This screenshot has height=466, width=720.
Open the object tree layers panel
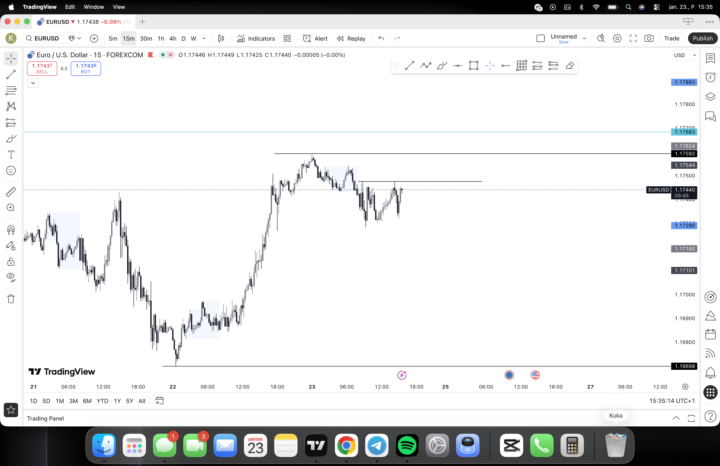coord(710,97)
